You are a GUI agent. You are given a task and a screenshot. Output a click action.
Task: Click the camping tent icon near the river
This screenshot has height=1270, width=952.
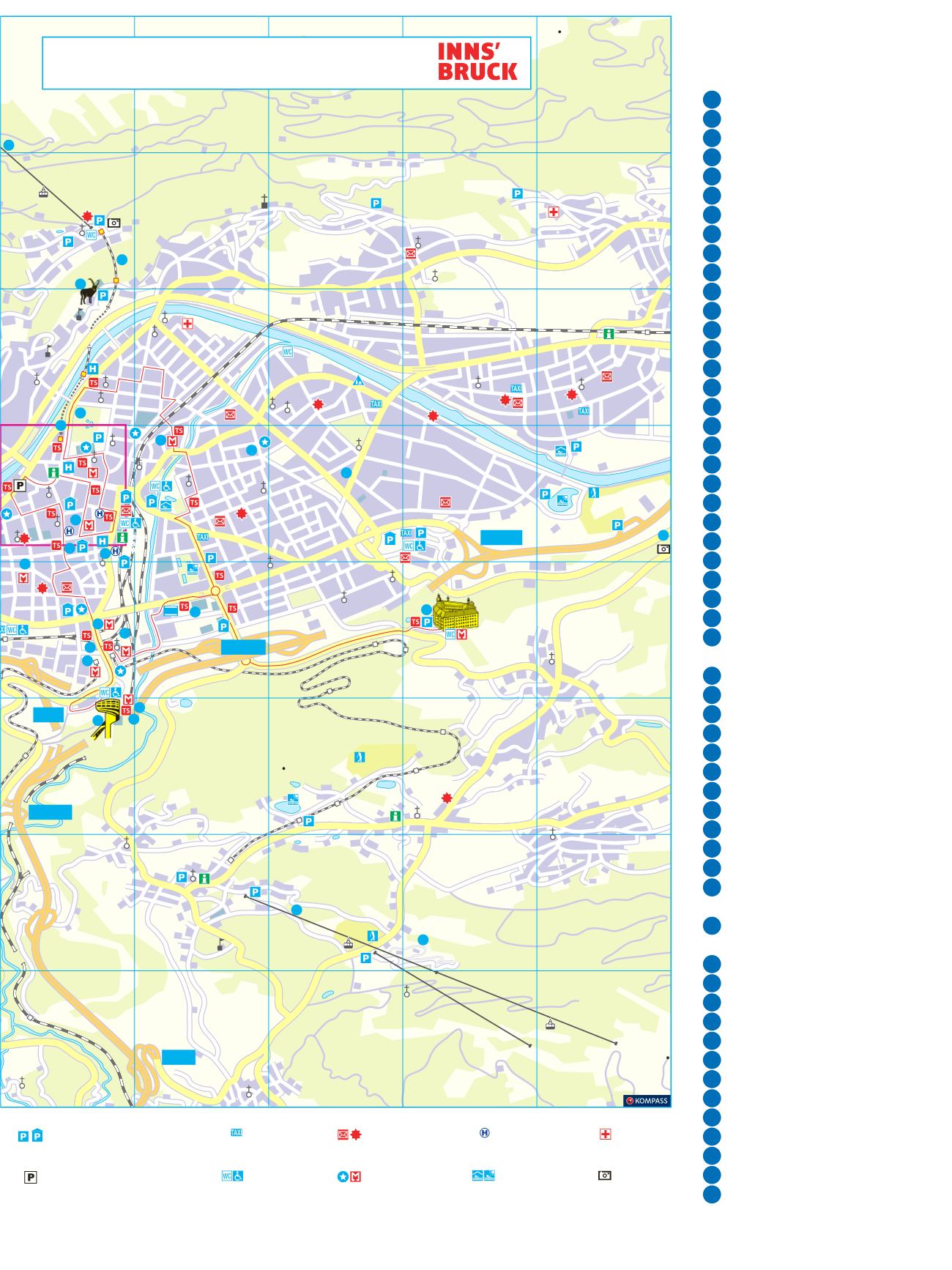click(358, 380)
